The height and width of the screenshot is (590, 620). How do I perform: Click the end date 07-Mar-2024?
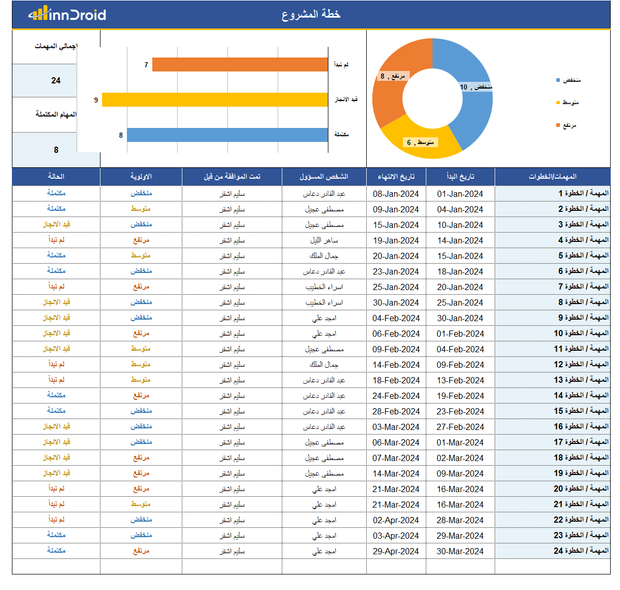pos(396,458)
